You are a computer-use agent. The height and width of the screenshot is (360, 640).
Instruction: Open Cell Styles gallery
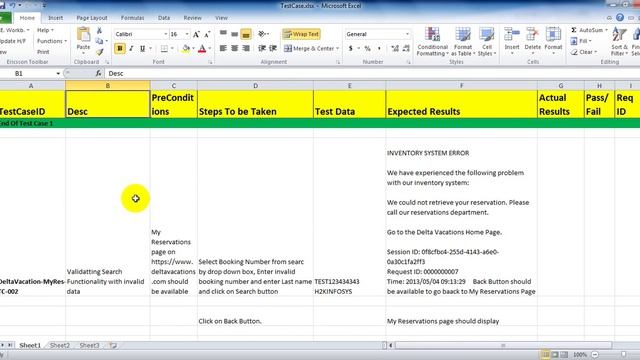(x=487, y=42)
